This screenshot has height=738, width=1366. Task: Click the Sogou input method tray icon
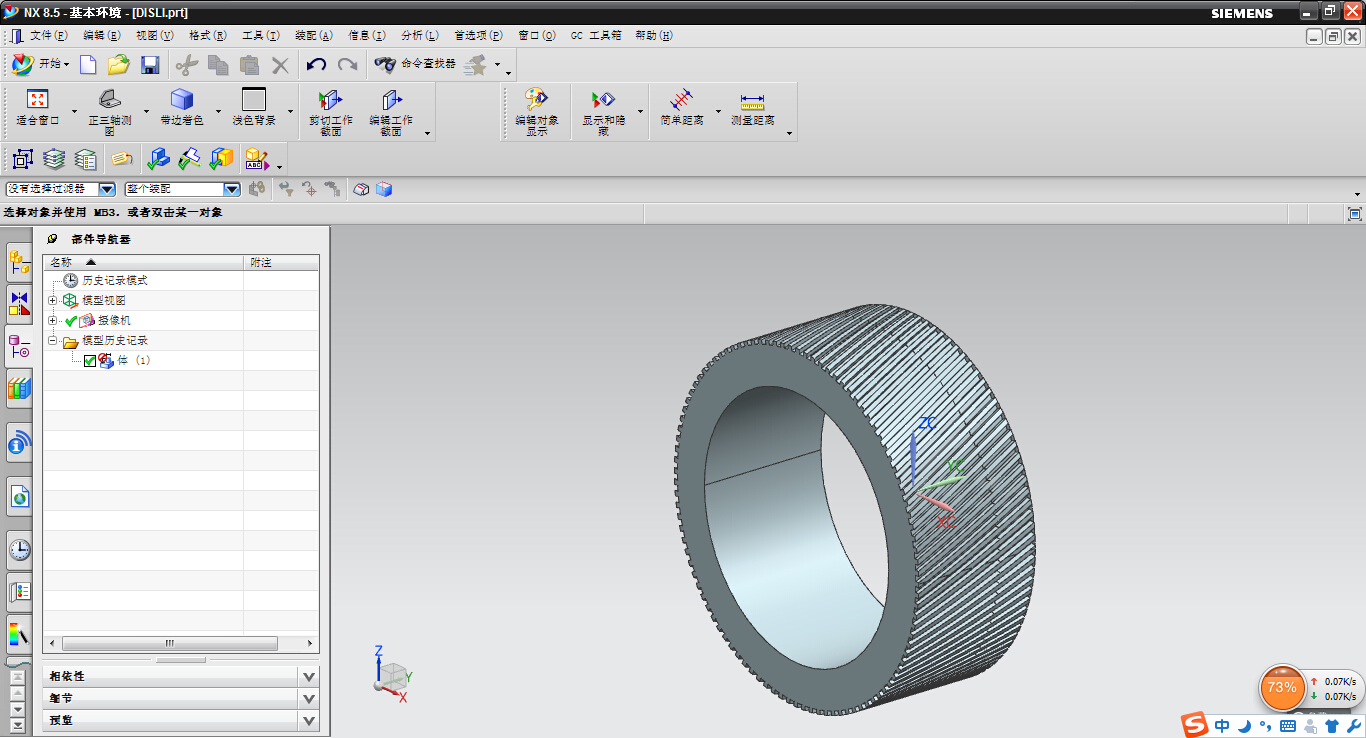click(1195, 725)
